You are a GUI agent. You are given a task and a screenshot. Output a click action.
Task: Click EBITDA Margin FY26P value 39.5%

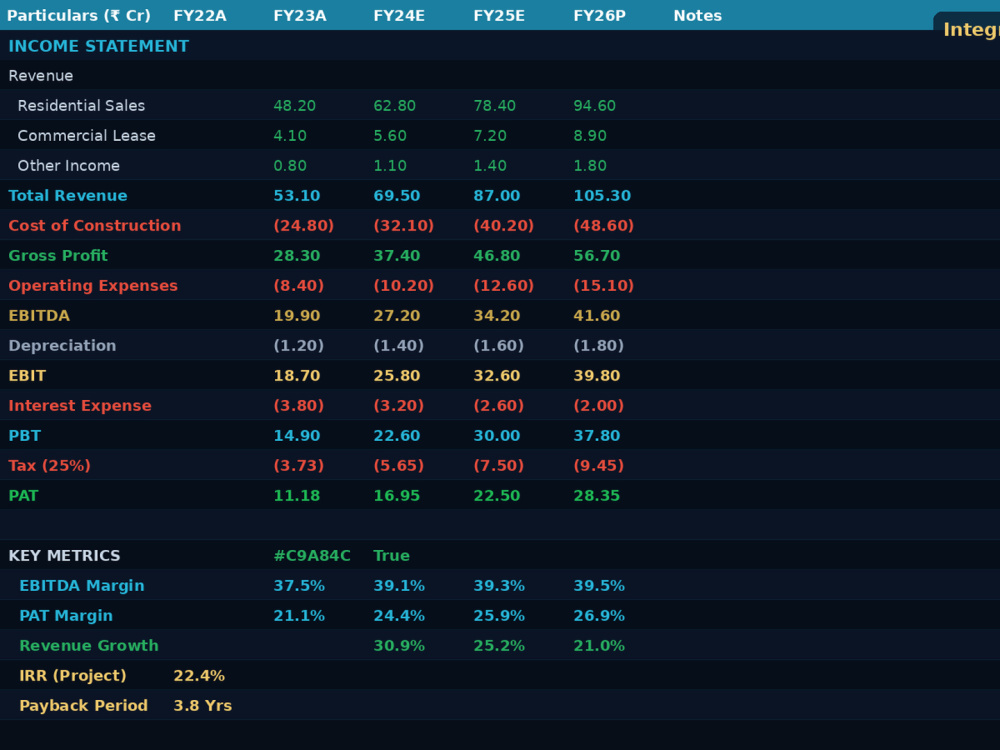[x=599, y=585]
